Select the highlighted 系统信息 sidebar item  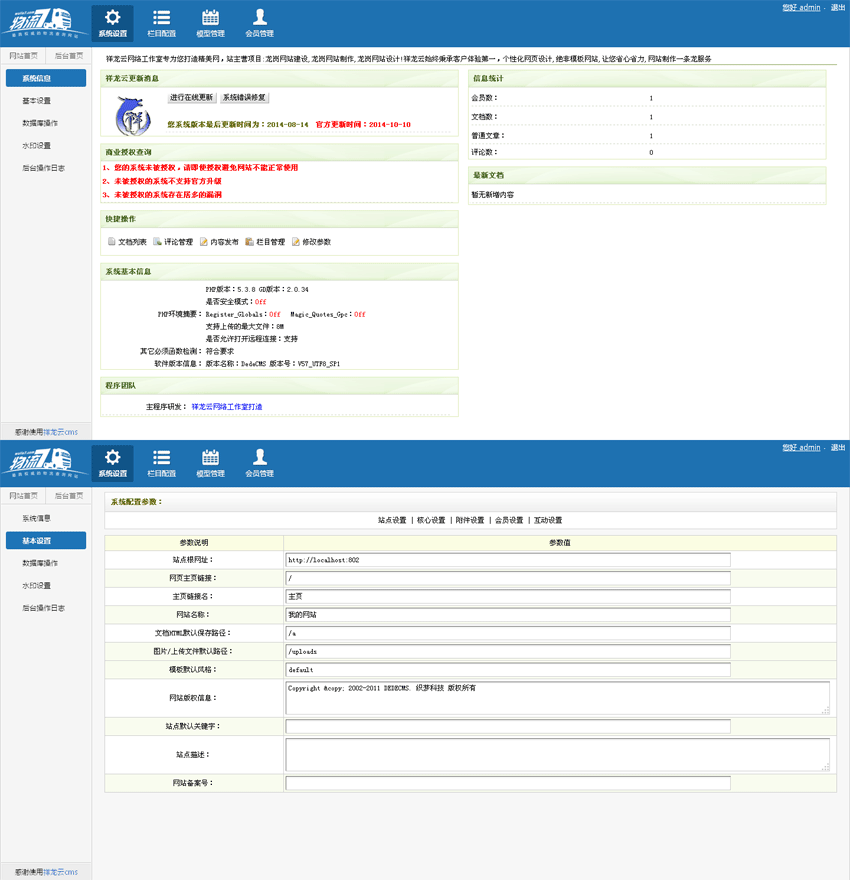click(x=46, y=78)
